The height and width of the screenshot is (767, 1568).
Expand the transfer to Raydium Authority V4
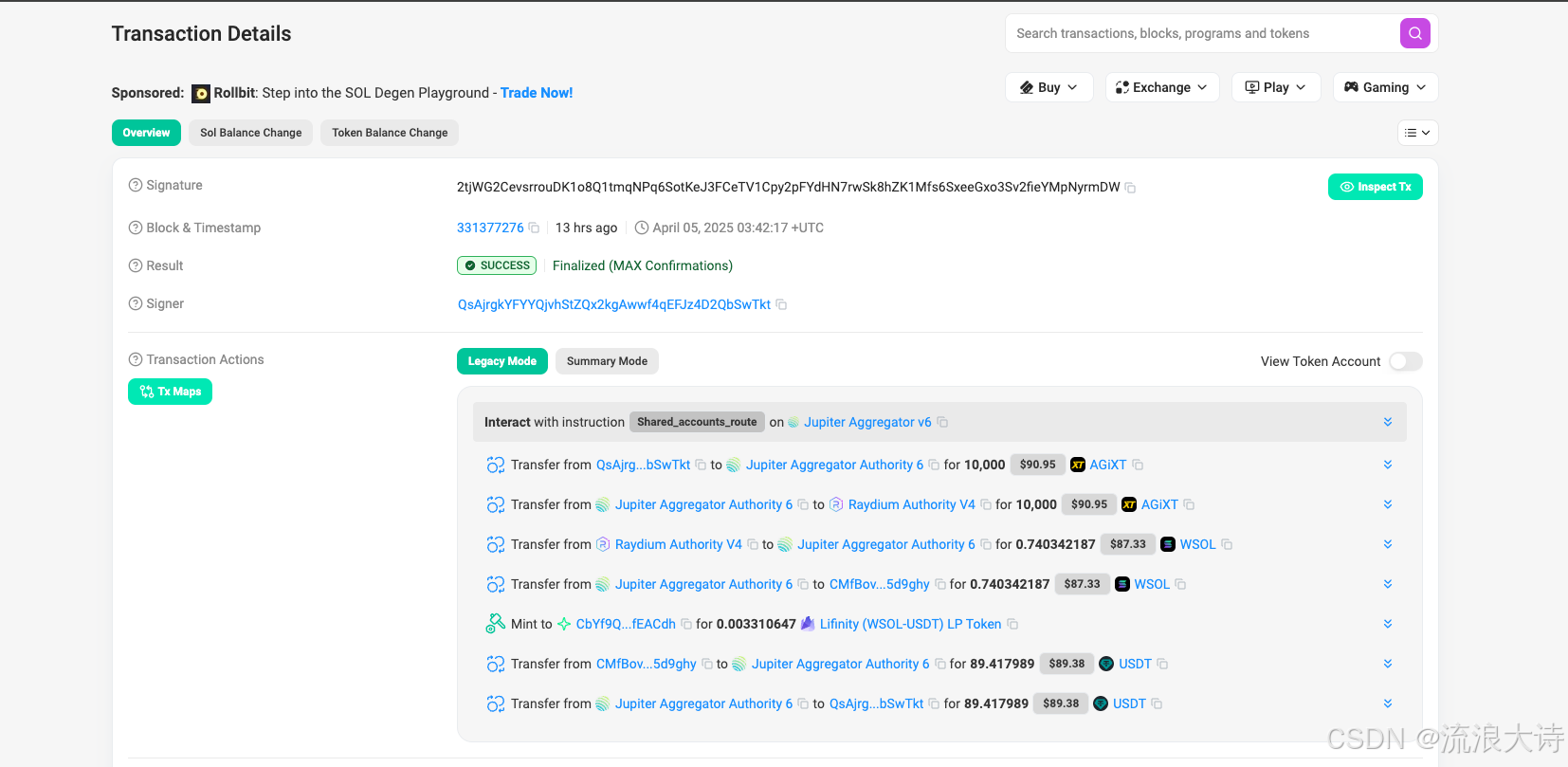[1388, 504]
